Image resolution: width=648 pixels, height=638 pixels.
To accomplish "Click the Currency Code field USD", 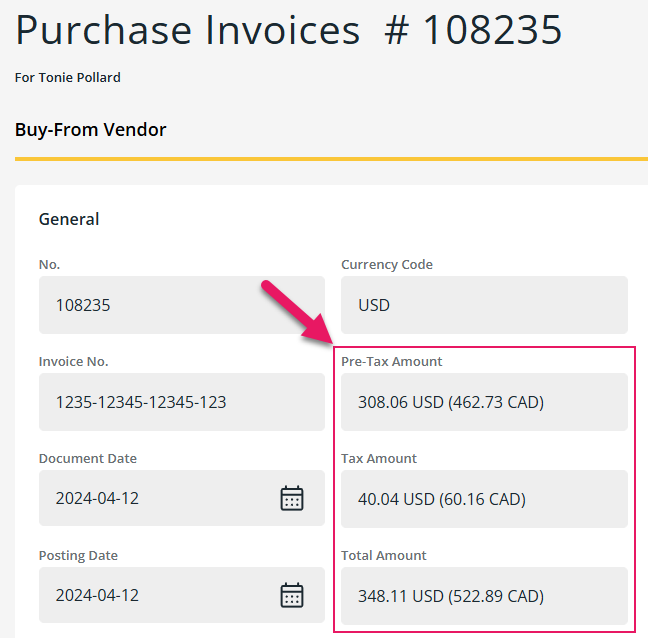I will coord(484,305).
